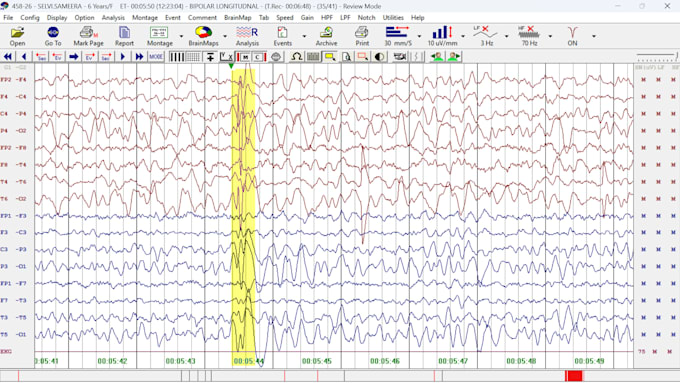Go to previous page with left arrow
680x383 pixels.
point(24,57)
